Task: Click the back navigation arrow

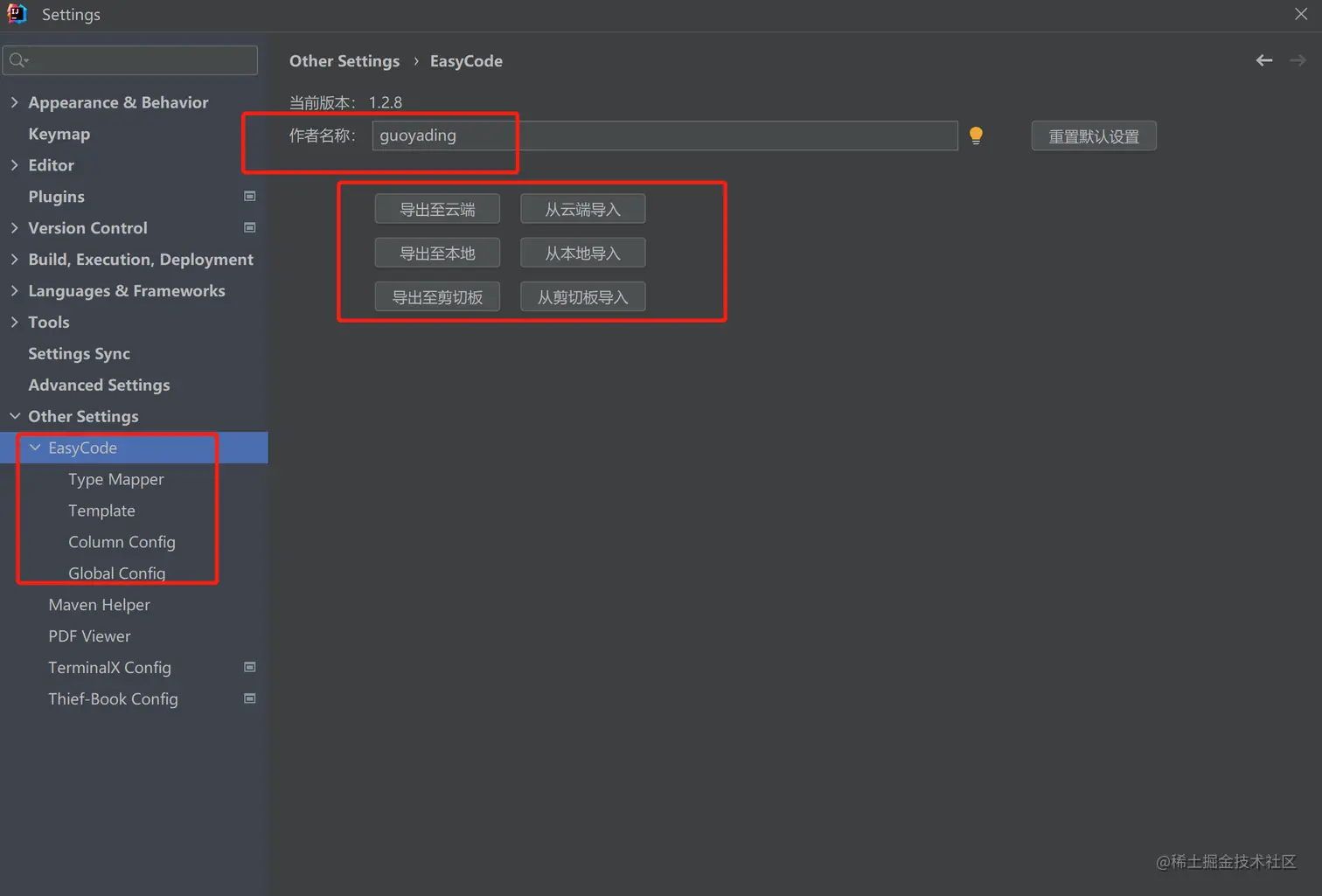Action: tap(1263, 60)
